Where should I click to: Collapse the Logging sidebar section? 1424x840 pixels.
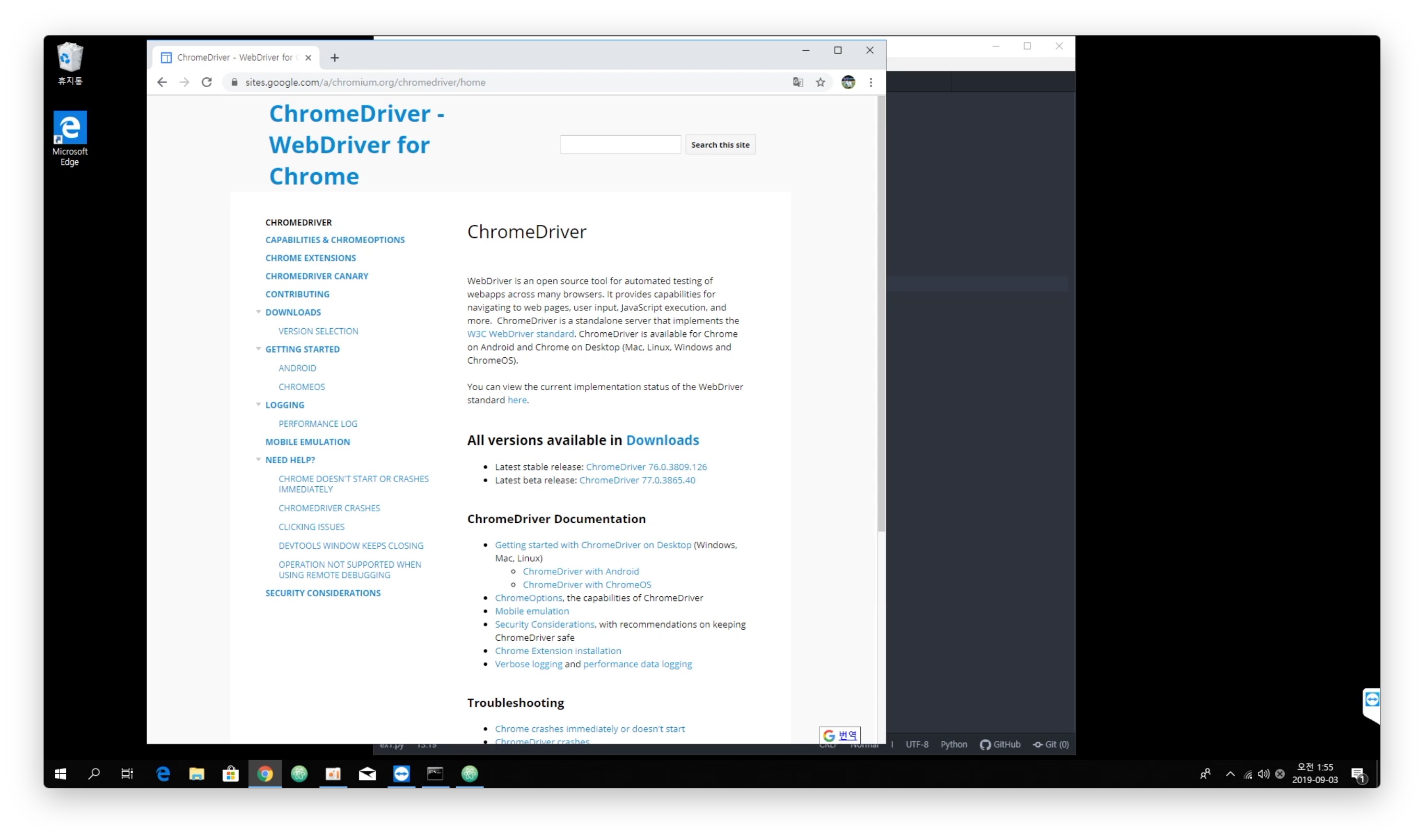click(258, 404)
